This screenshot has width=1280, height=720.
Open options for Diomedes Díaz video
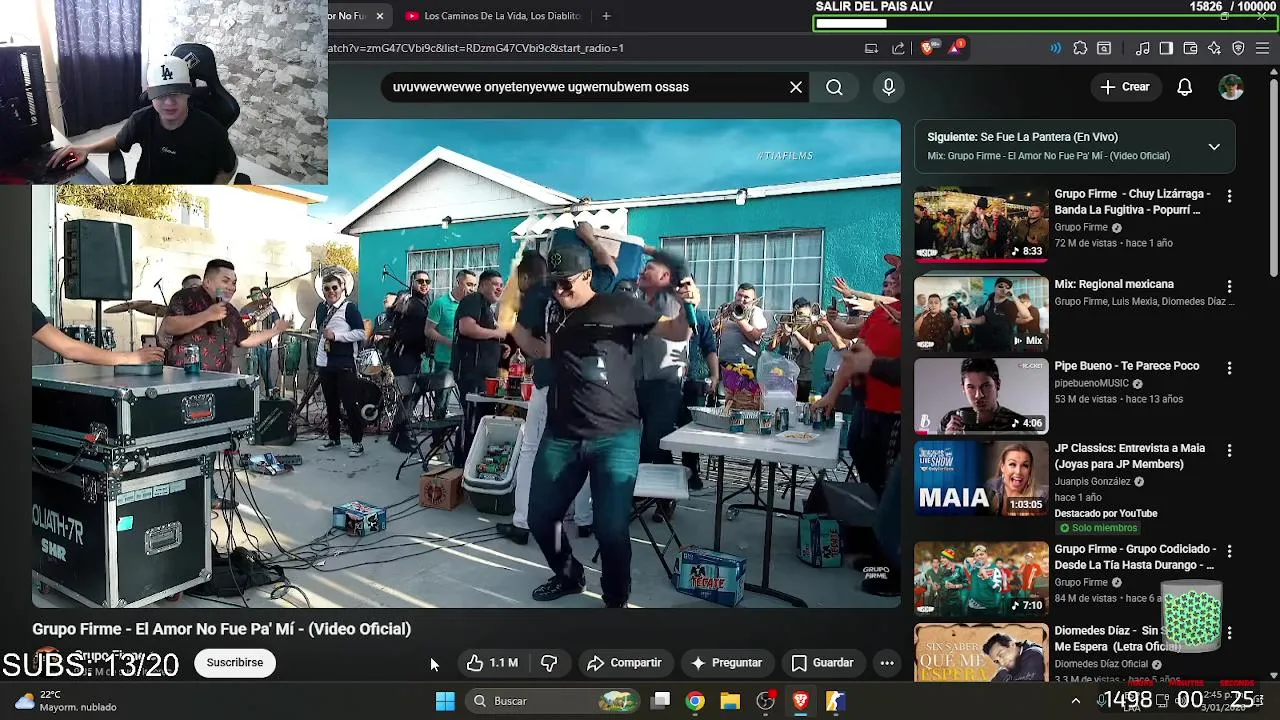1229,633
